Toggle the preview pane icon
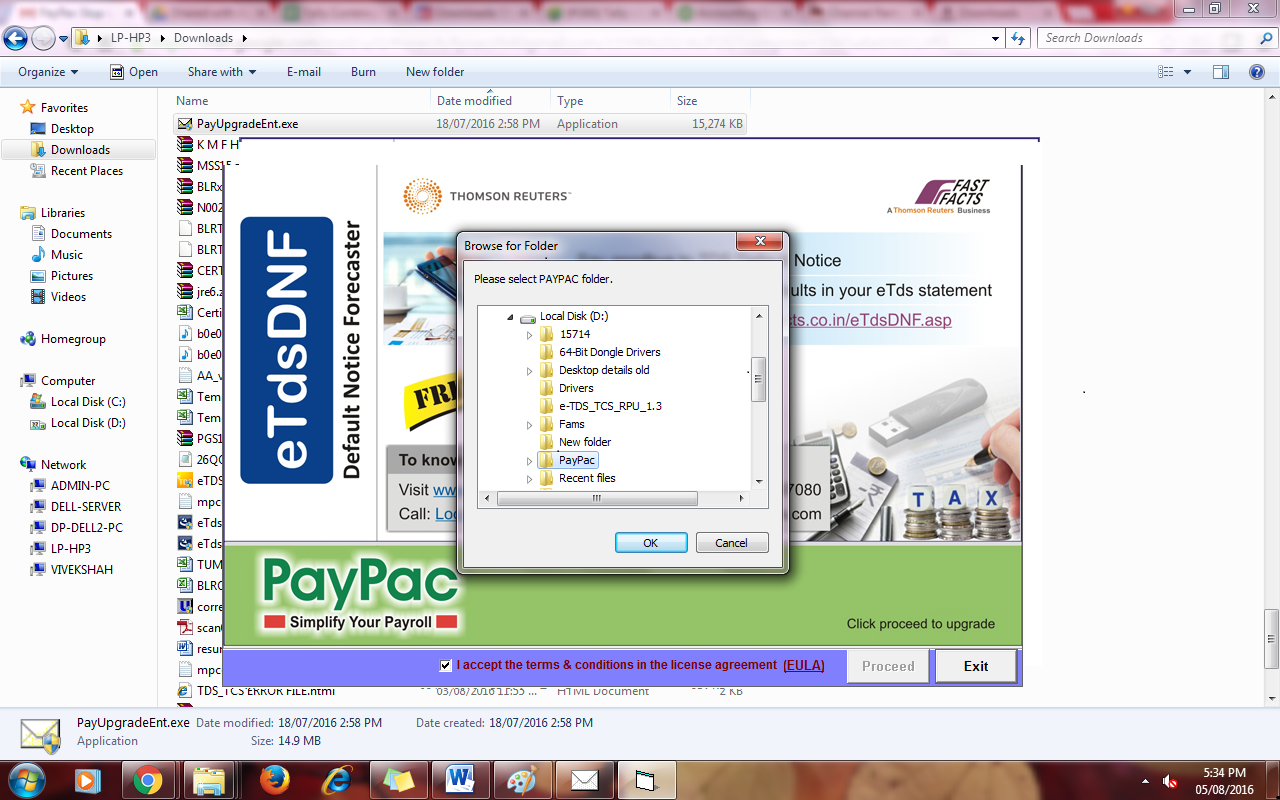1280x800 pixels. tap(1221, 72)
